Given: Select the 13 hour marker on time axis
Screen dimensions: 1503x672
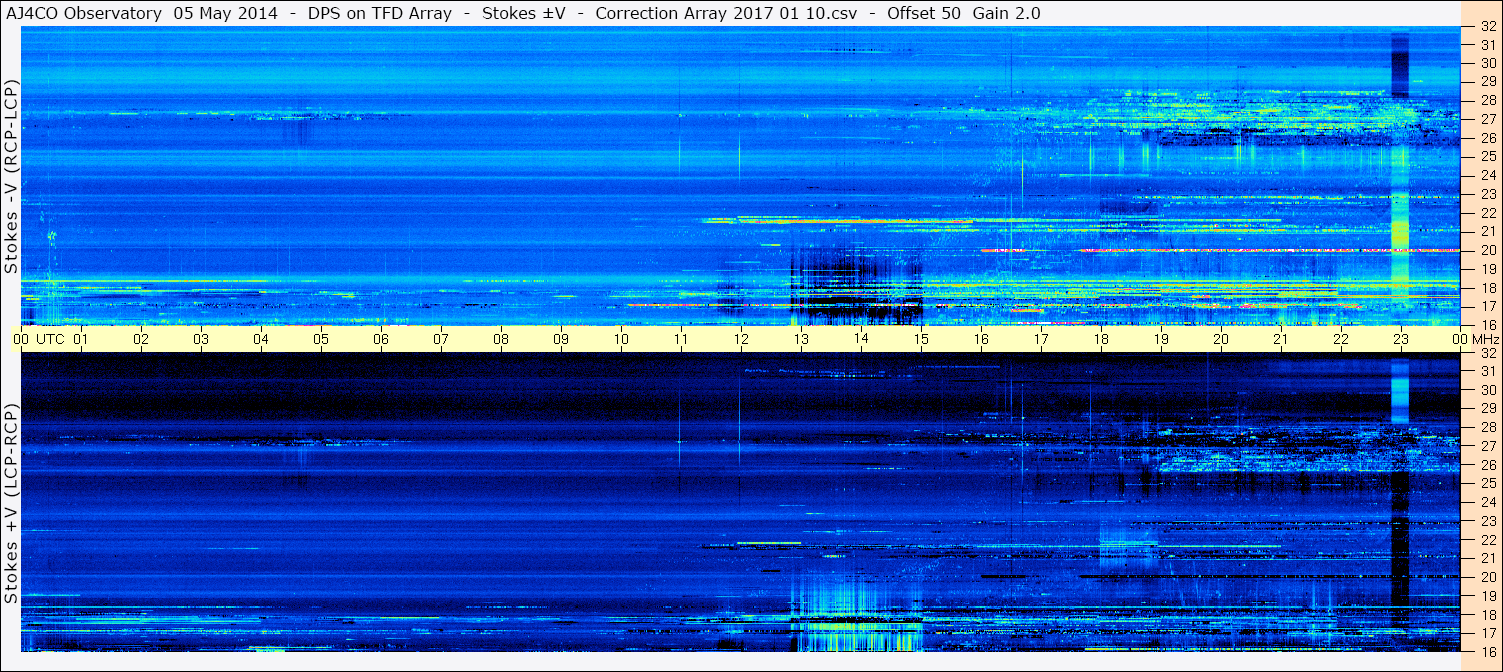Looking at the screenshot, I should [x=801, y=339].
